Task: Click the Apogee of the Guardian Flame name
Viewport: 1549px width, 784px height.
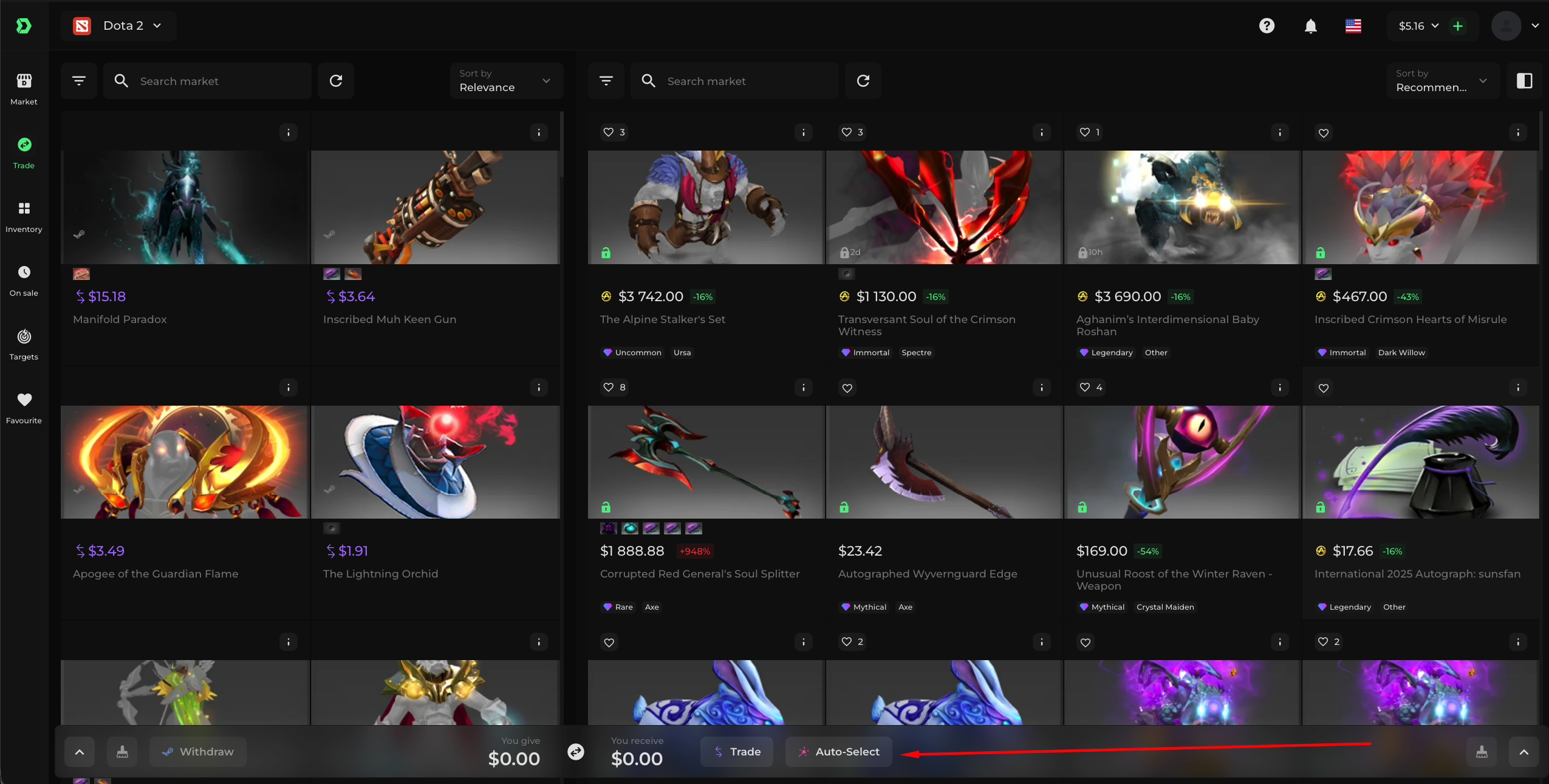Action: [156, 574]
